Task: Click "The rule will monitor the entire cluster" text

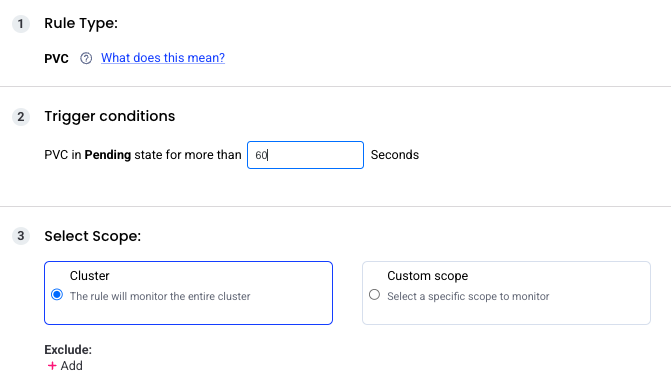Action: [x=160, y=296]
